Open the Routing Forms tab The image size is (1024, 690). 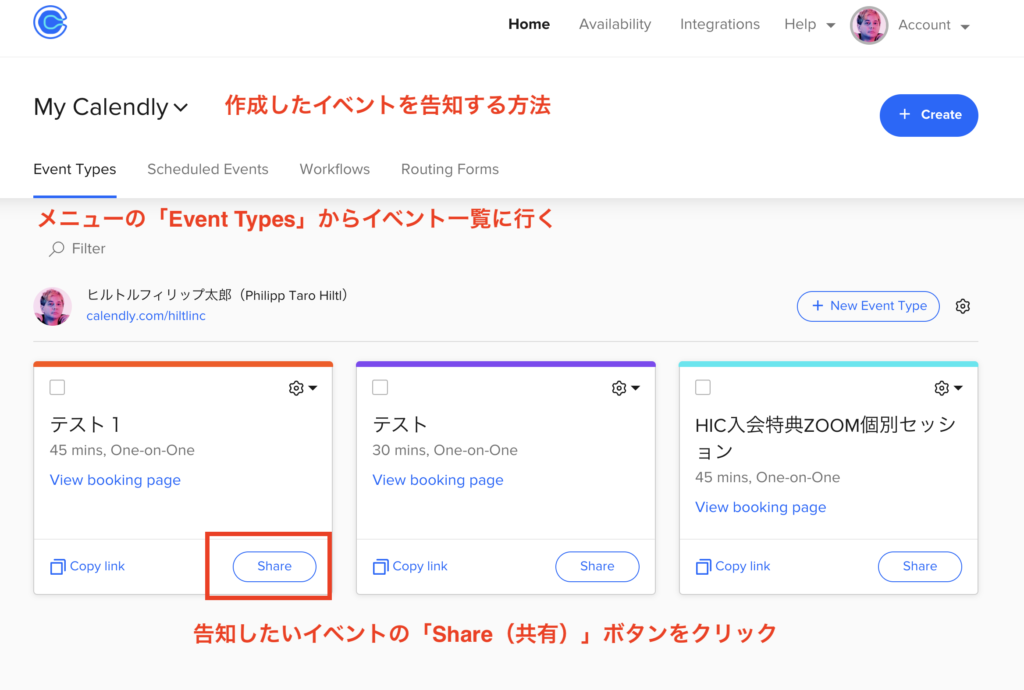point(450,169)
